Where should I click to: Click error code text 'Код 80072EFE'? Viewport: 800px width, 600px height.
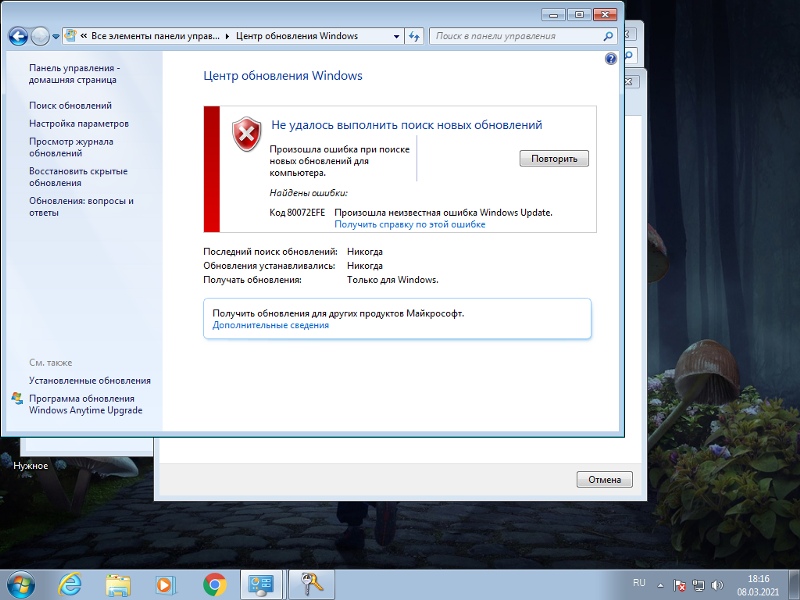[x=297, y=213]
